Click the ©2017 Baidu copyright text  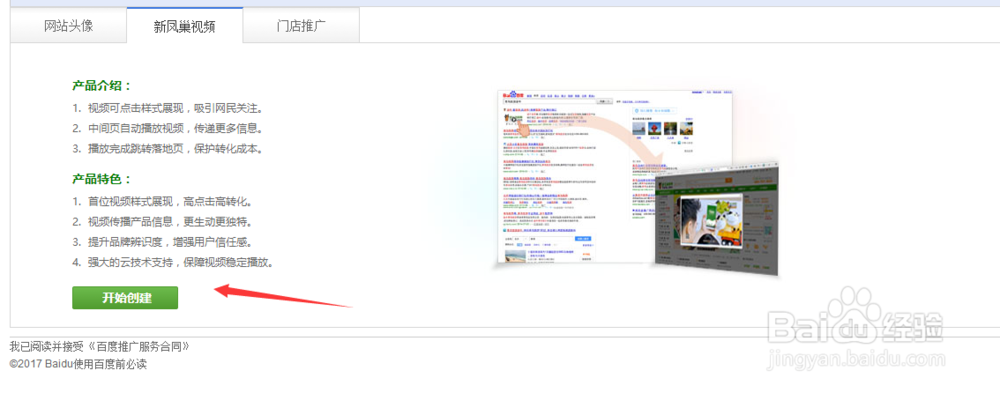41,365
